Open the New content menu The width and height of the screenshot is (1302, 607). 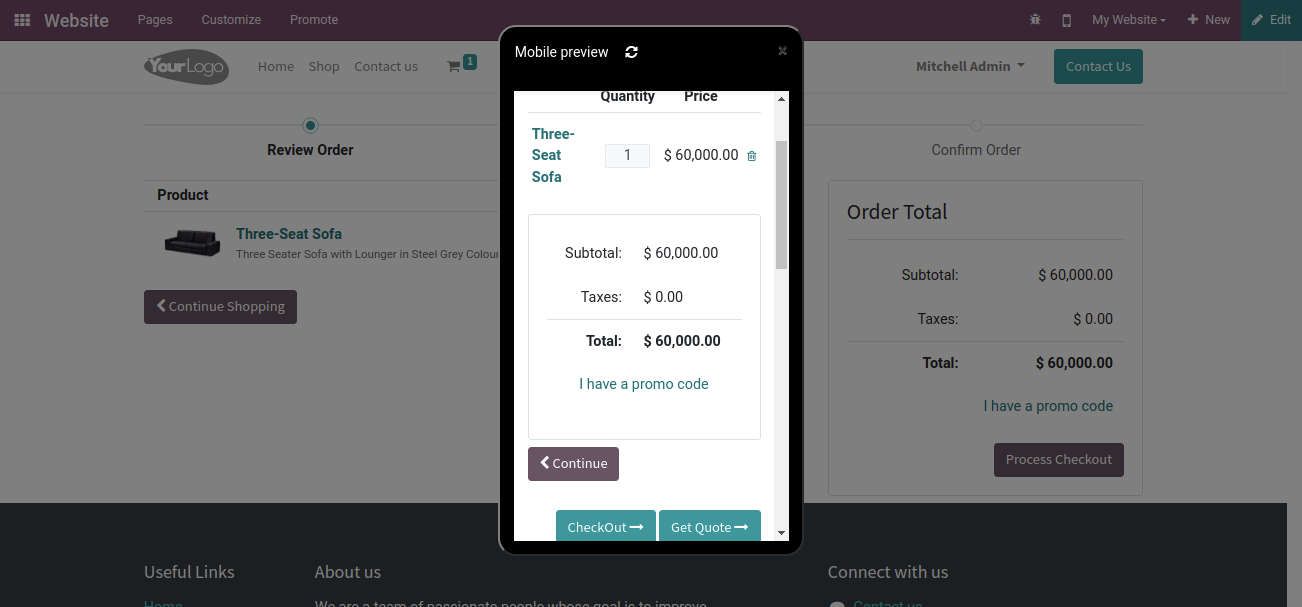coord(1208,20)
